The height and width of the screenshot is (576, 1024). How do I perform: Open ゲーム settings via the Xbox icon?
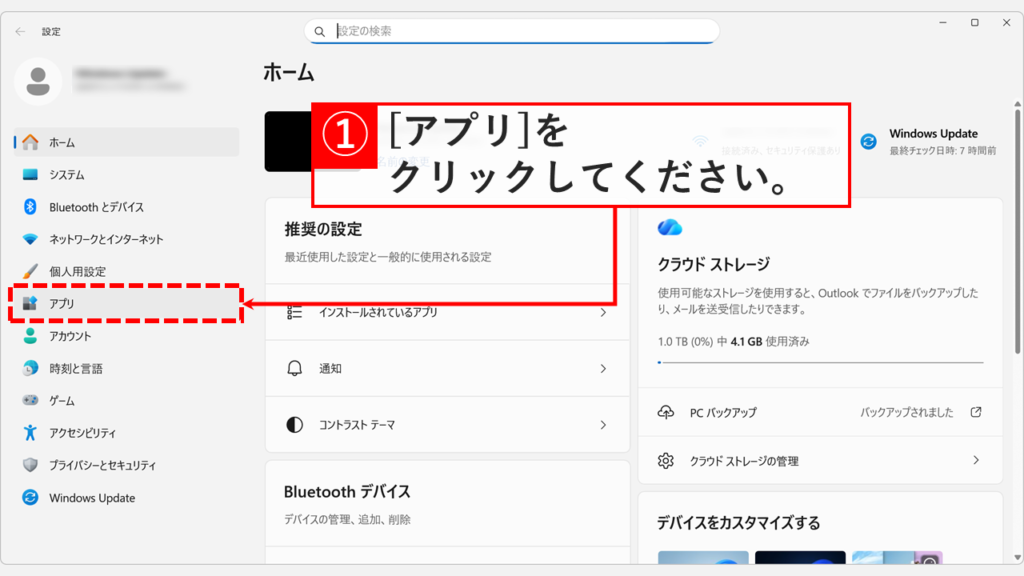pyautogui.click(x=29, y=401)
